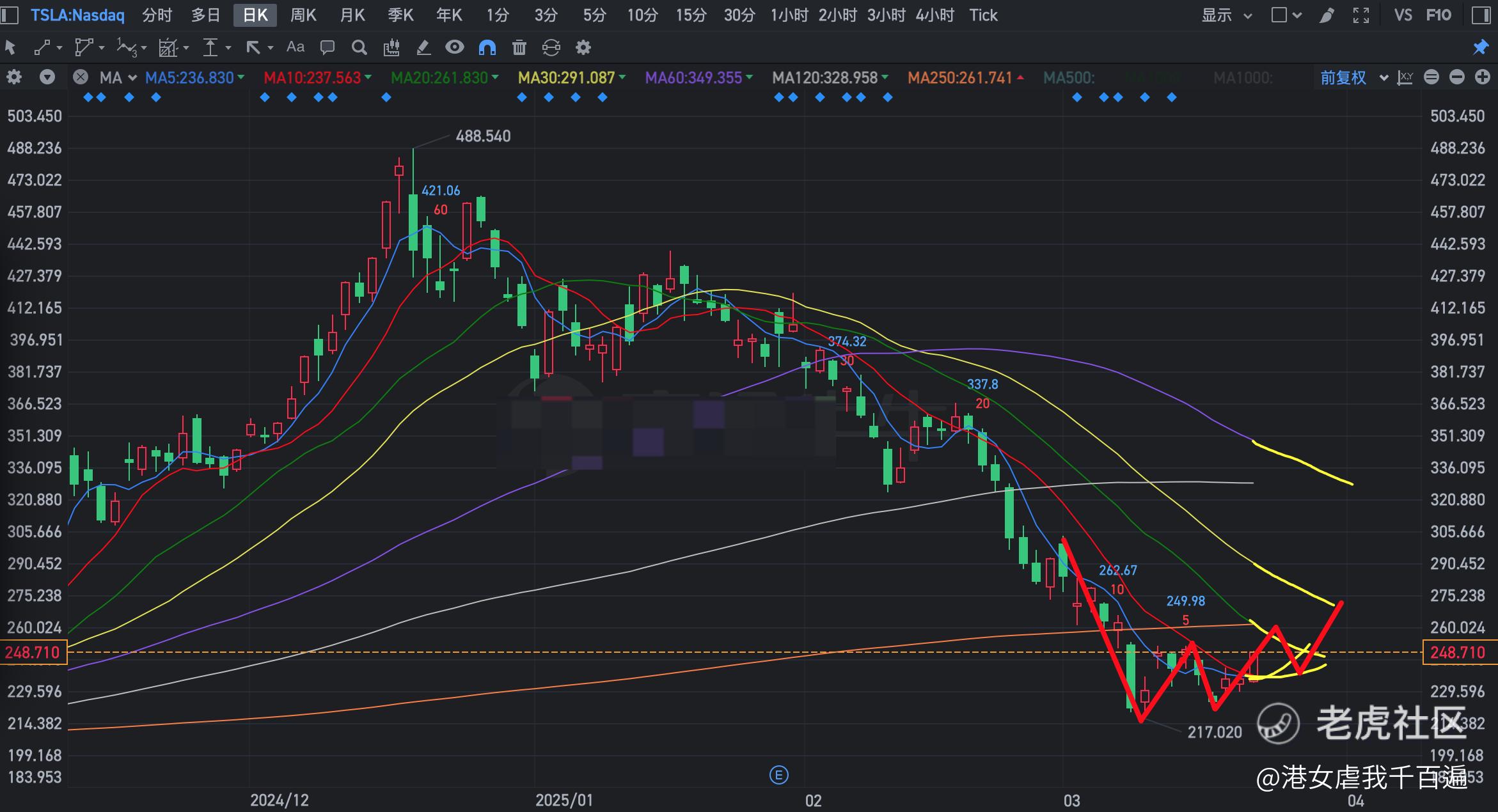Viewport: 1498px width, 812px height.
Task: Click the MA250:261.741 value label
Action: tap(960, 77)
